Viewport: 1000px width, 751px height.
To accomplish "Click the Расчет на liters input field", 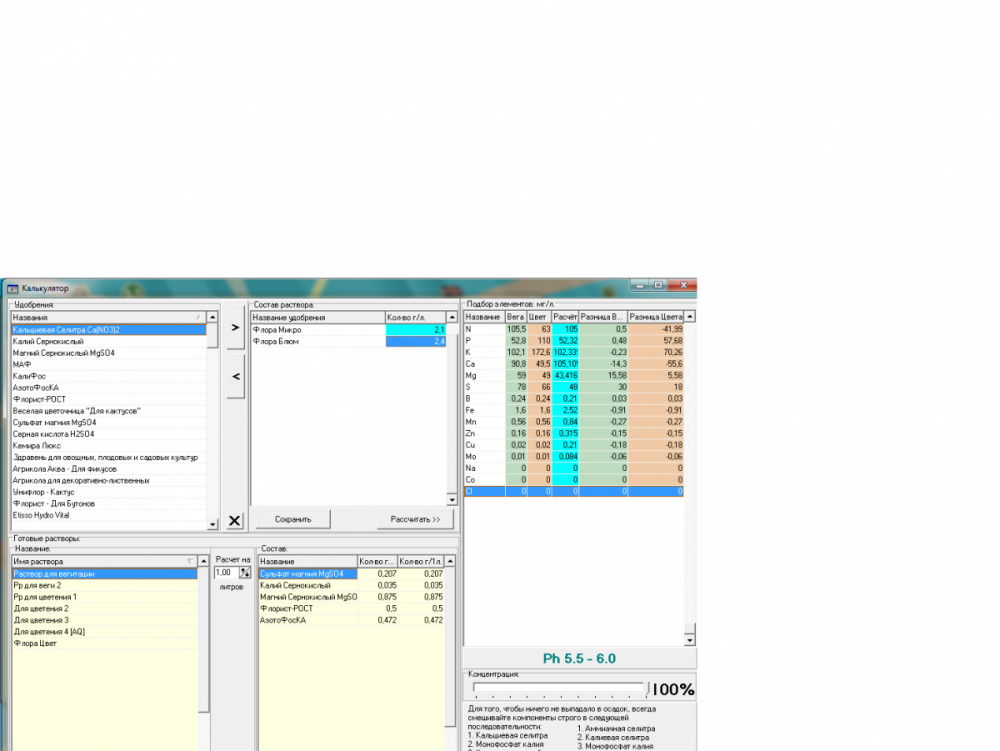I will click(226, 572).
